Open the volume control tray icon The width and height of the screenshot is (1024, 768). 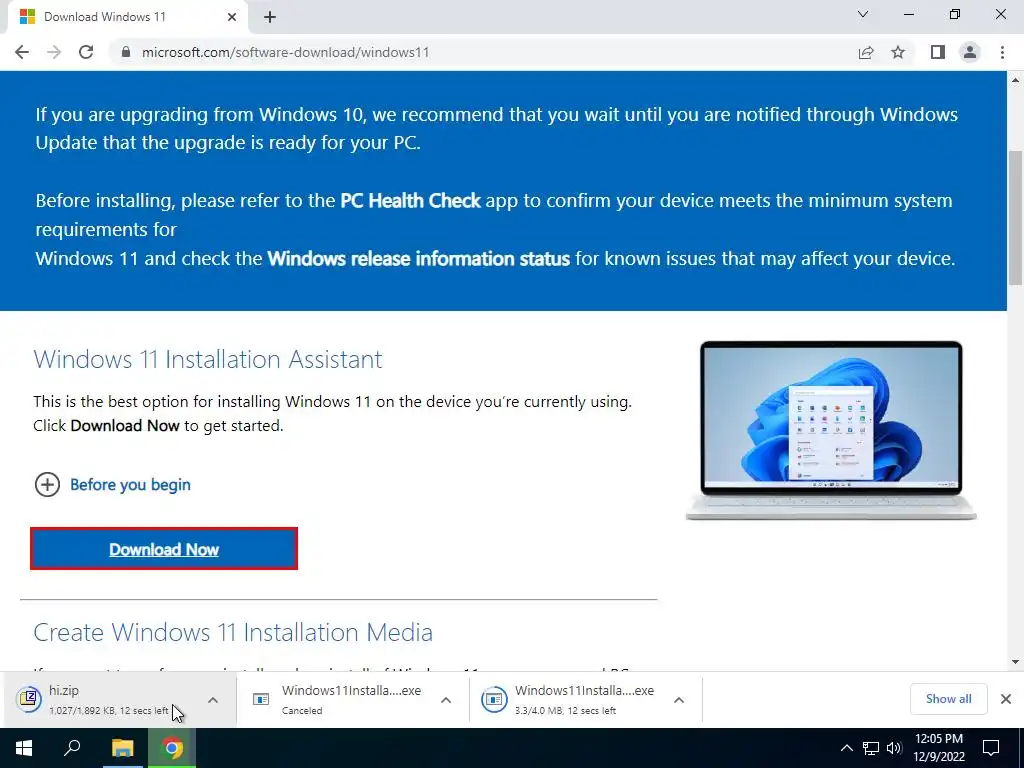click(894, 748)
